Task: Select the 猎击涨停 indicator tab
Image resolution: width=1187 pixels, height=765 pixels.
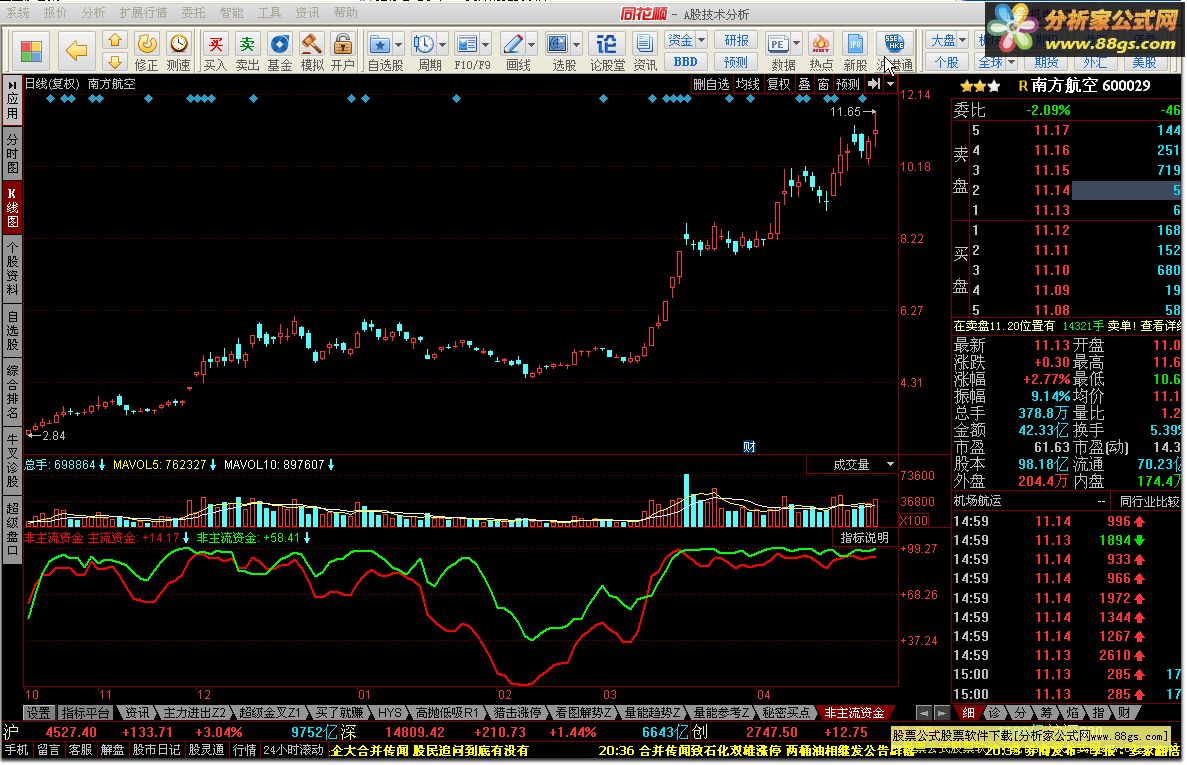Action: pos(518,713)
